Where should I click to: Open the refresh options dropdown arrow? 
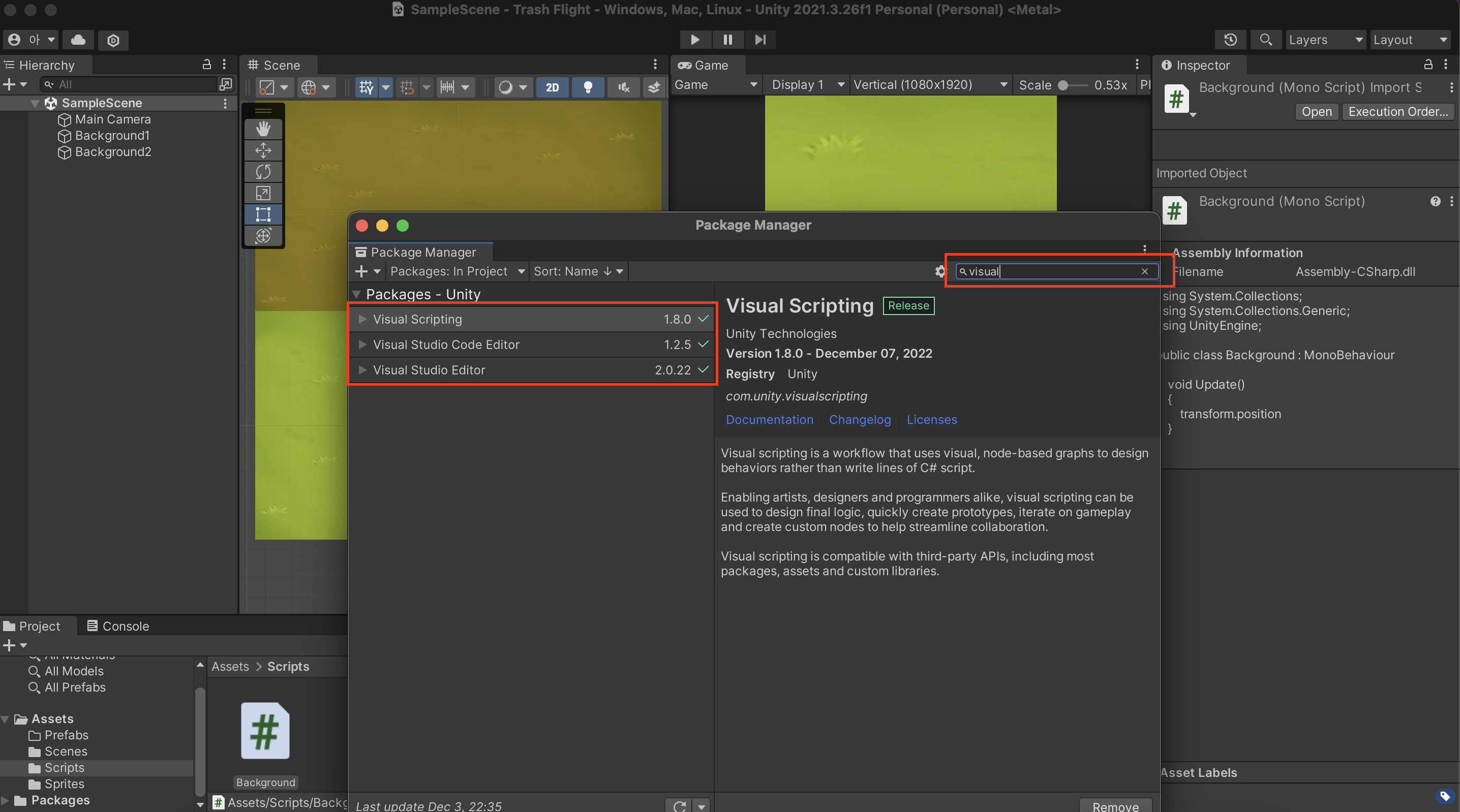click(x=702, y=806)
